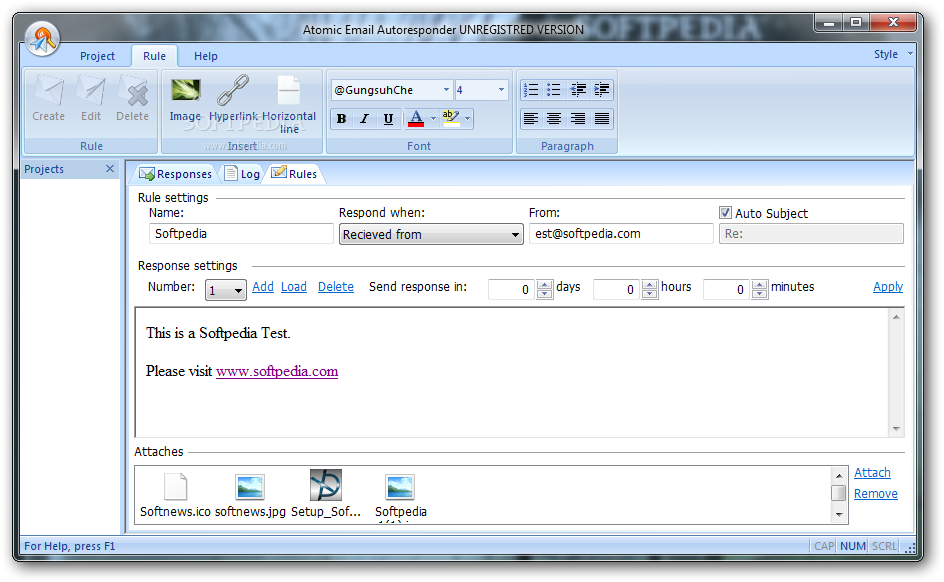
Task: Apply bulleted list formatting
Action: [554, 90]
